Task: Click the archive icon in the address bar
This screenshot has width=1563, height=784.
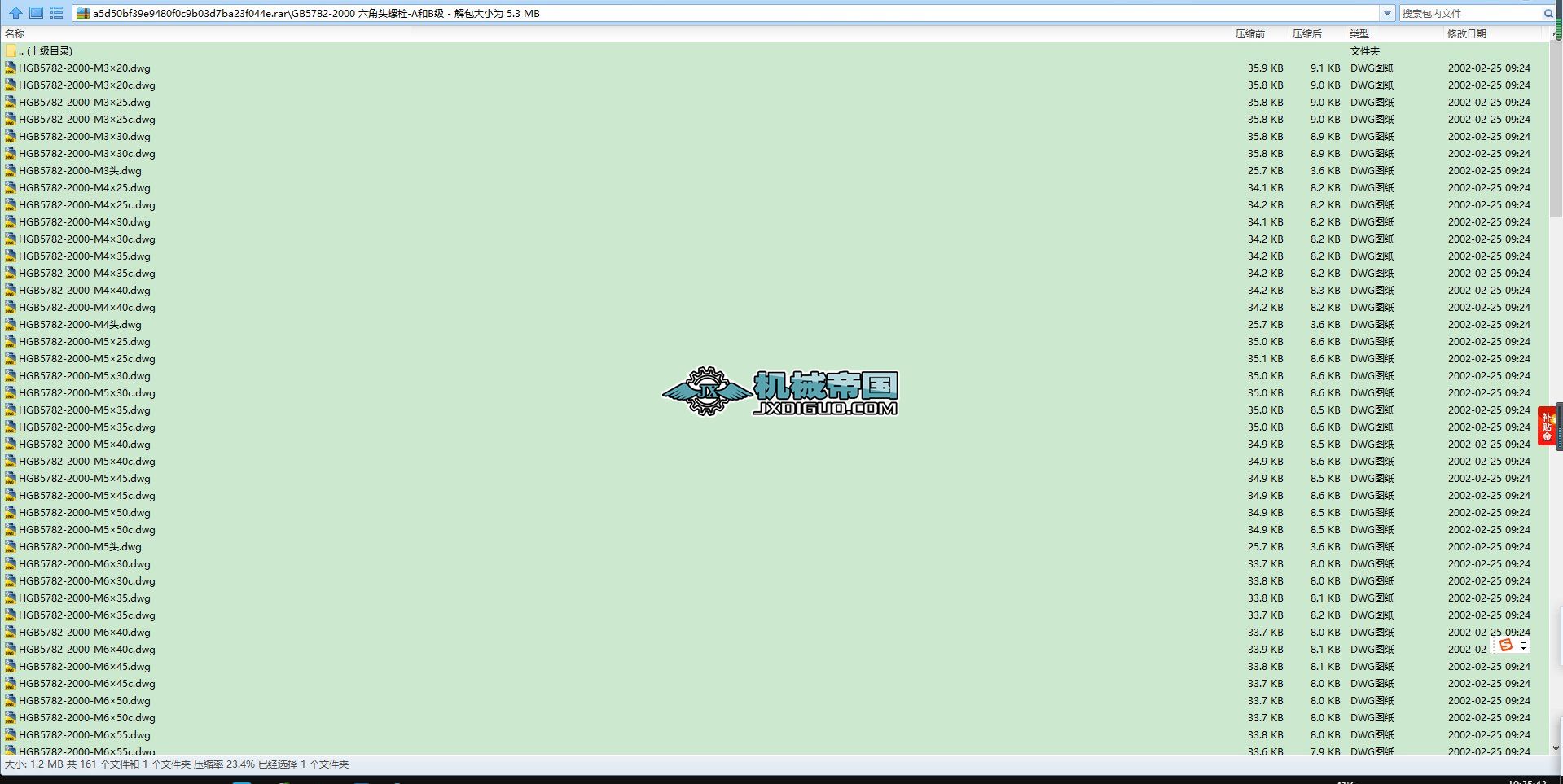Action: coord(82,13)
